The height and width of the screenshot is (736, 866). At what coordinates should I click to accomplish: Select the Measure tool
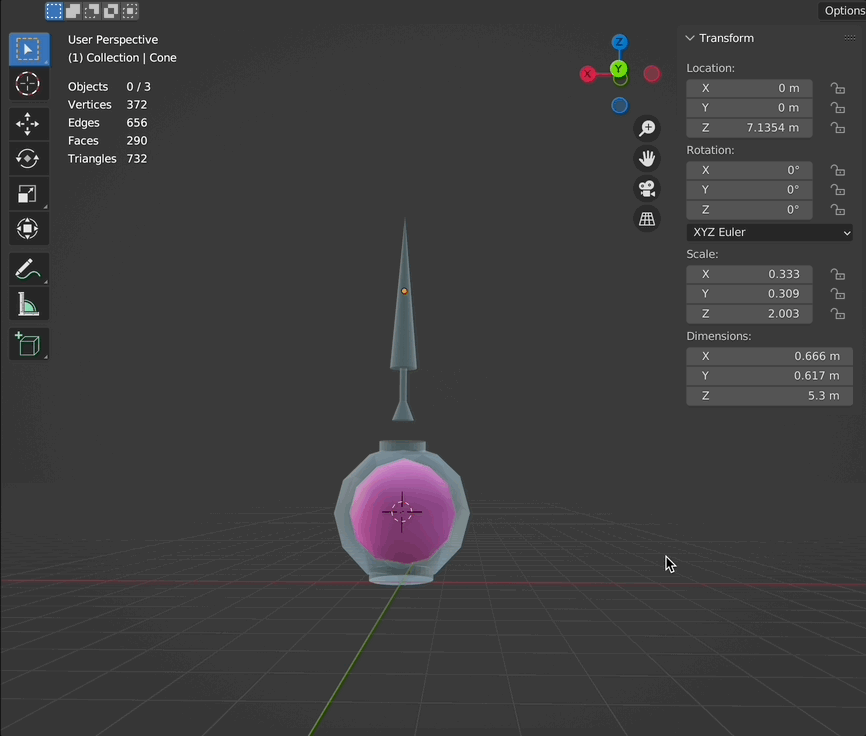tap(29, 304)
